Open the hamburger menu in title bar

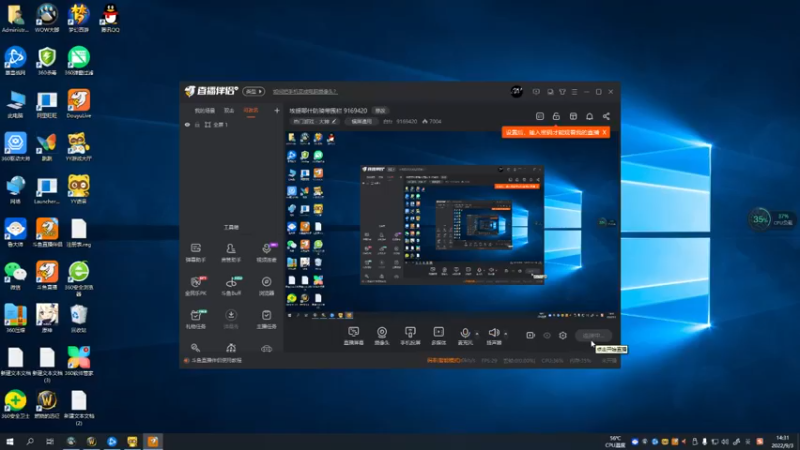tap(574, 92)
